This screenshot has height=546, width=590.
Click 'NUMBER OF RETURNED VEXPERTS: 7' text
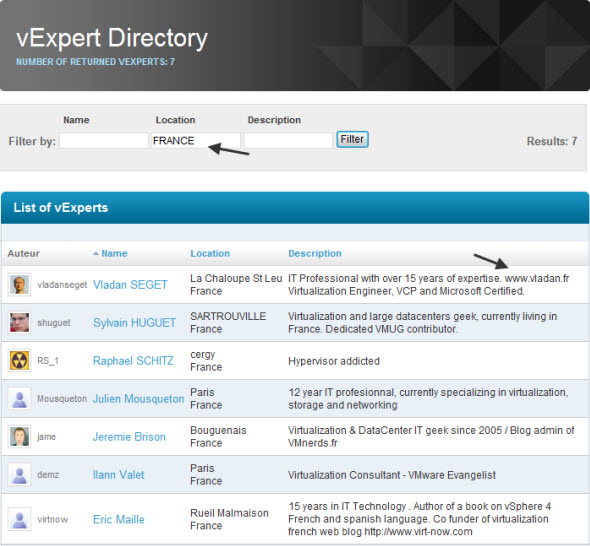point(95,62)
